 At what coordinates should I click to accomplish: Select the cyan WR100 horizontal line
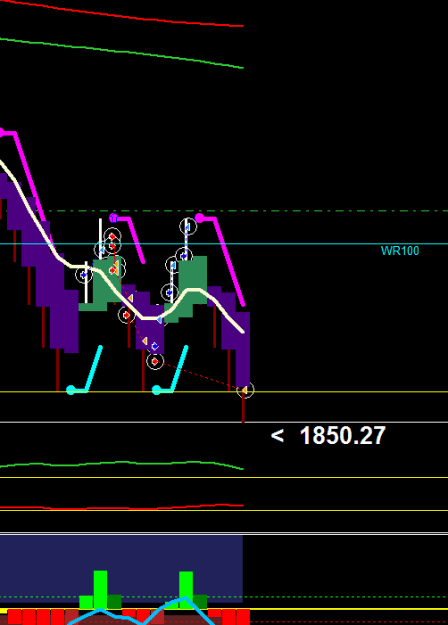[x=224, y=244]
